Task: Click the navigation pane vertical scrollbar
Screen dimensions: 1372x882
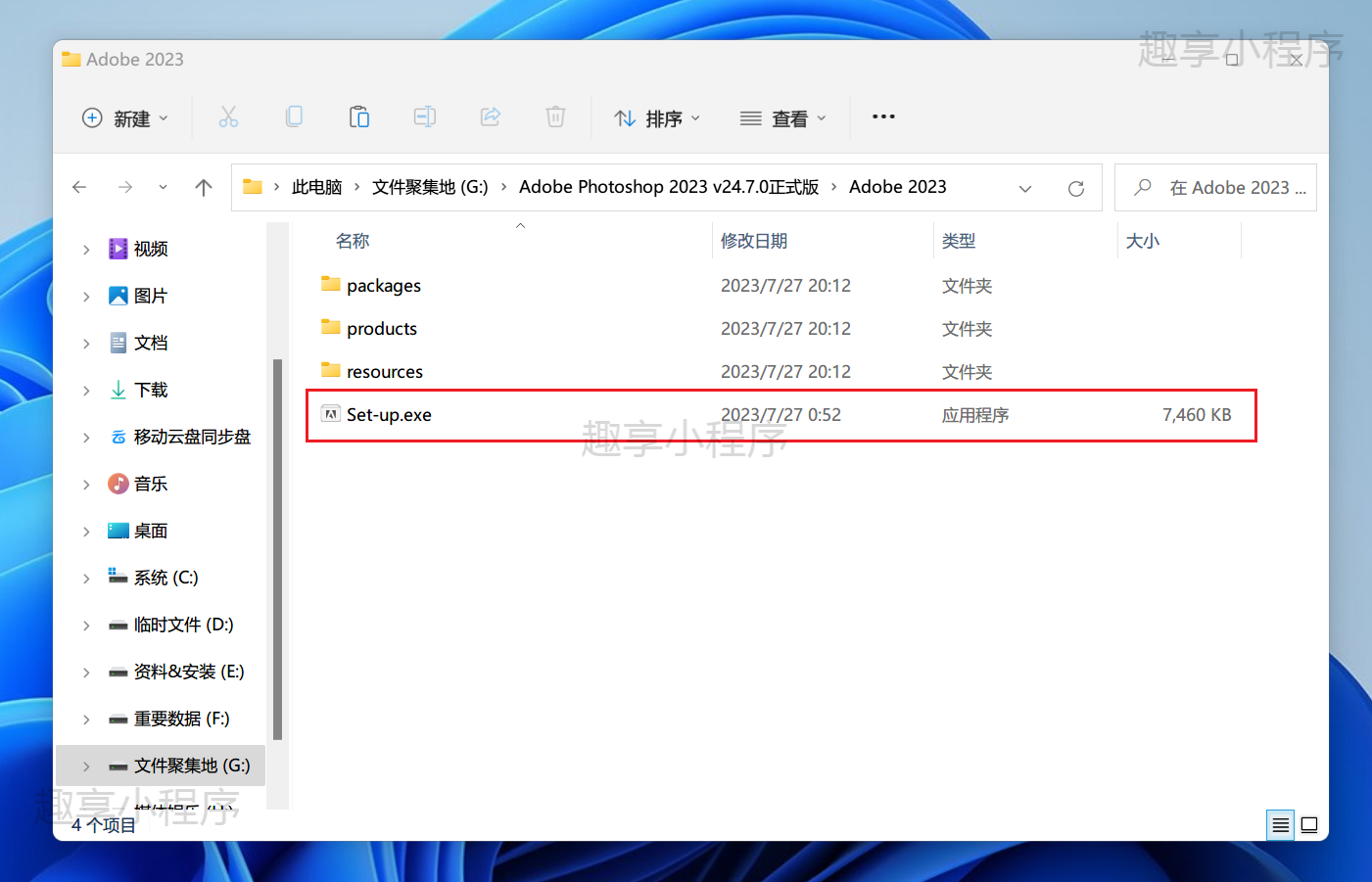Action: coord(277,549)
